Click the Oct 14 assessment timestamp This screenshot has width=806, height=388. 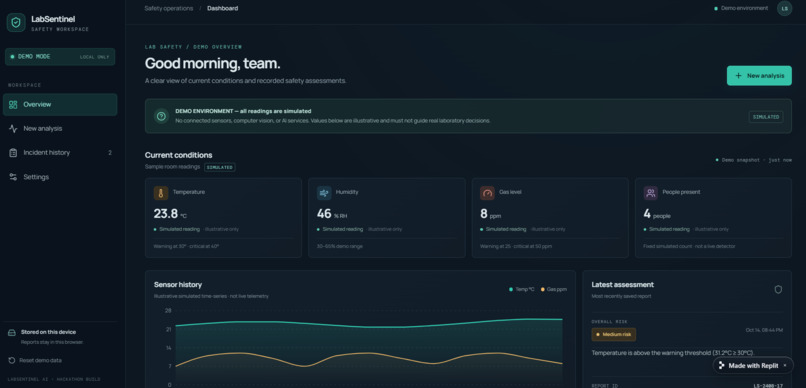click(x=764, y=330)
